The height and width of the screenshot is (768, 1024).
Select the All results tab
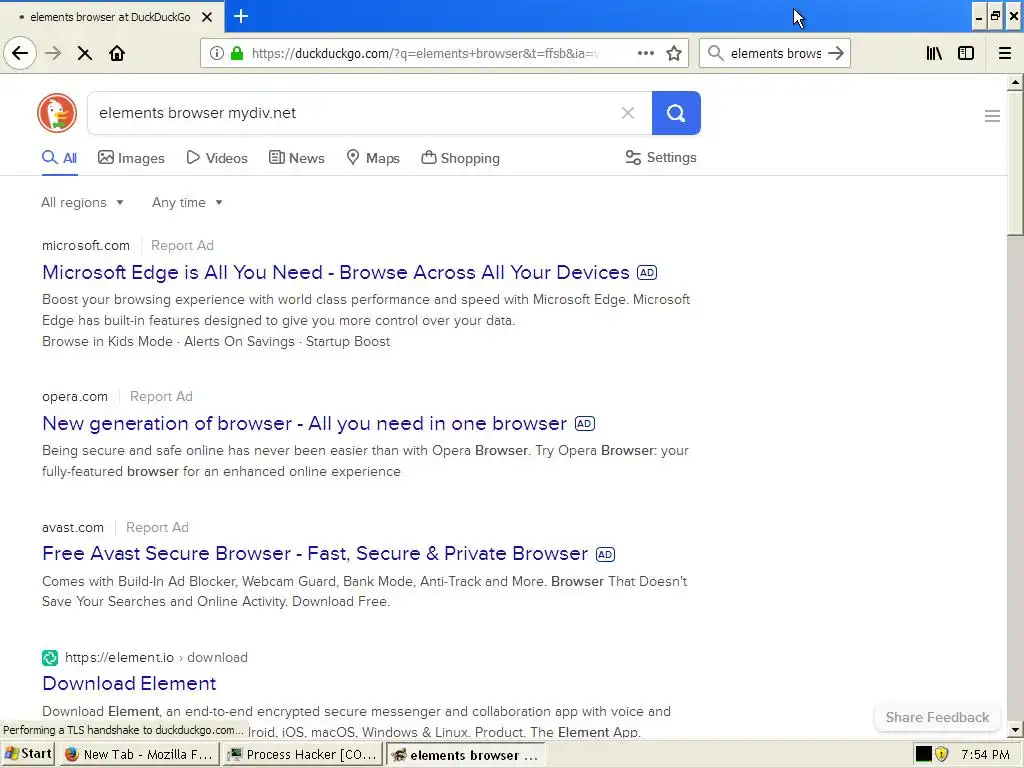tap(59, 158)
